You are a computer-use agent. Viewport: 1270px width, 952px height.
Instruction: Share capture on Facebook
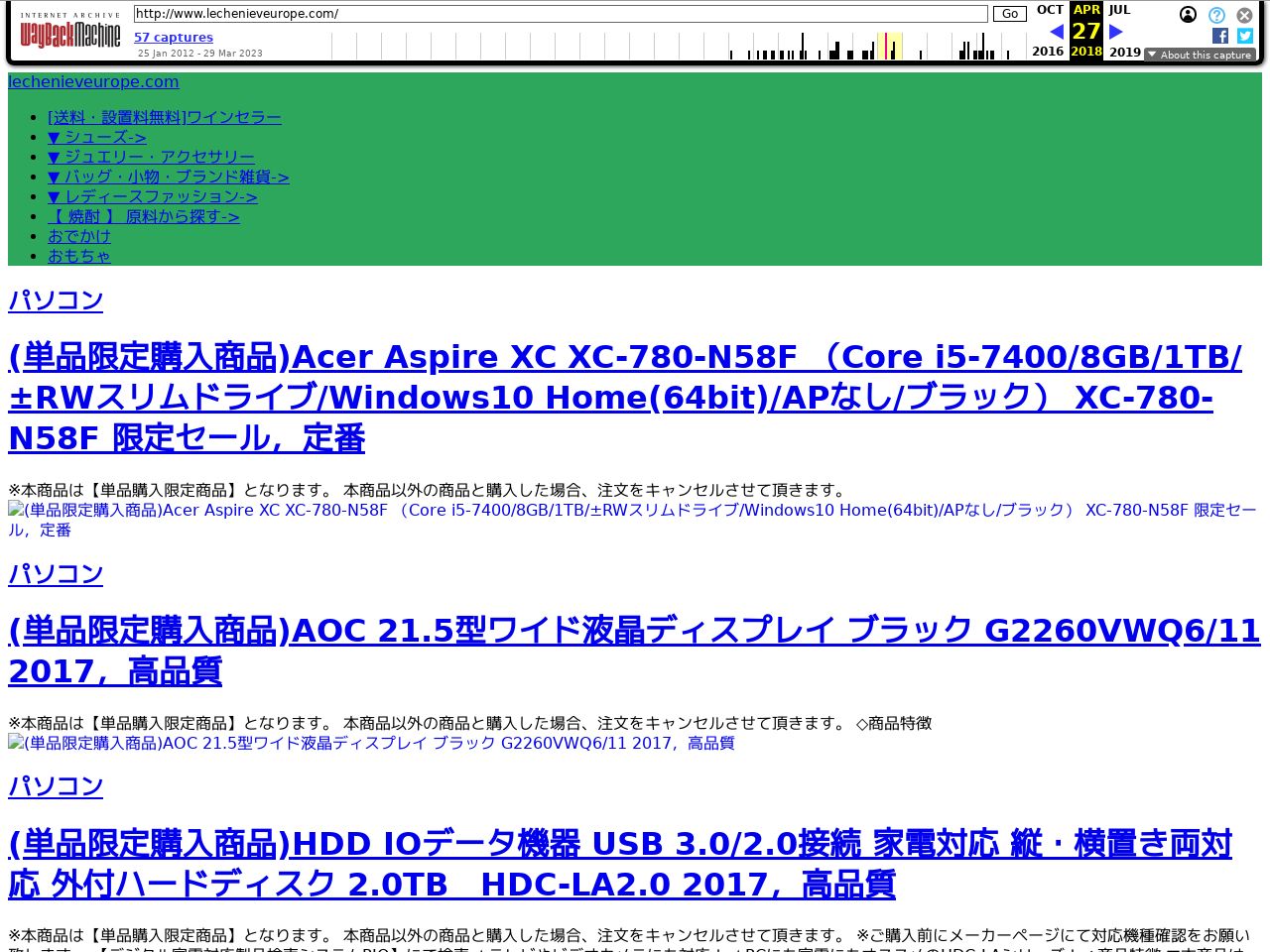(x=1220, y=36)
